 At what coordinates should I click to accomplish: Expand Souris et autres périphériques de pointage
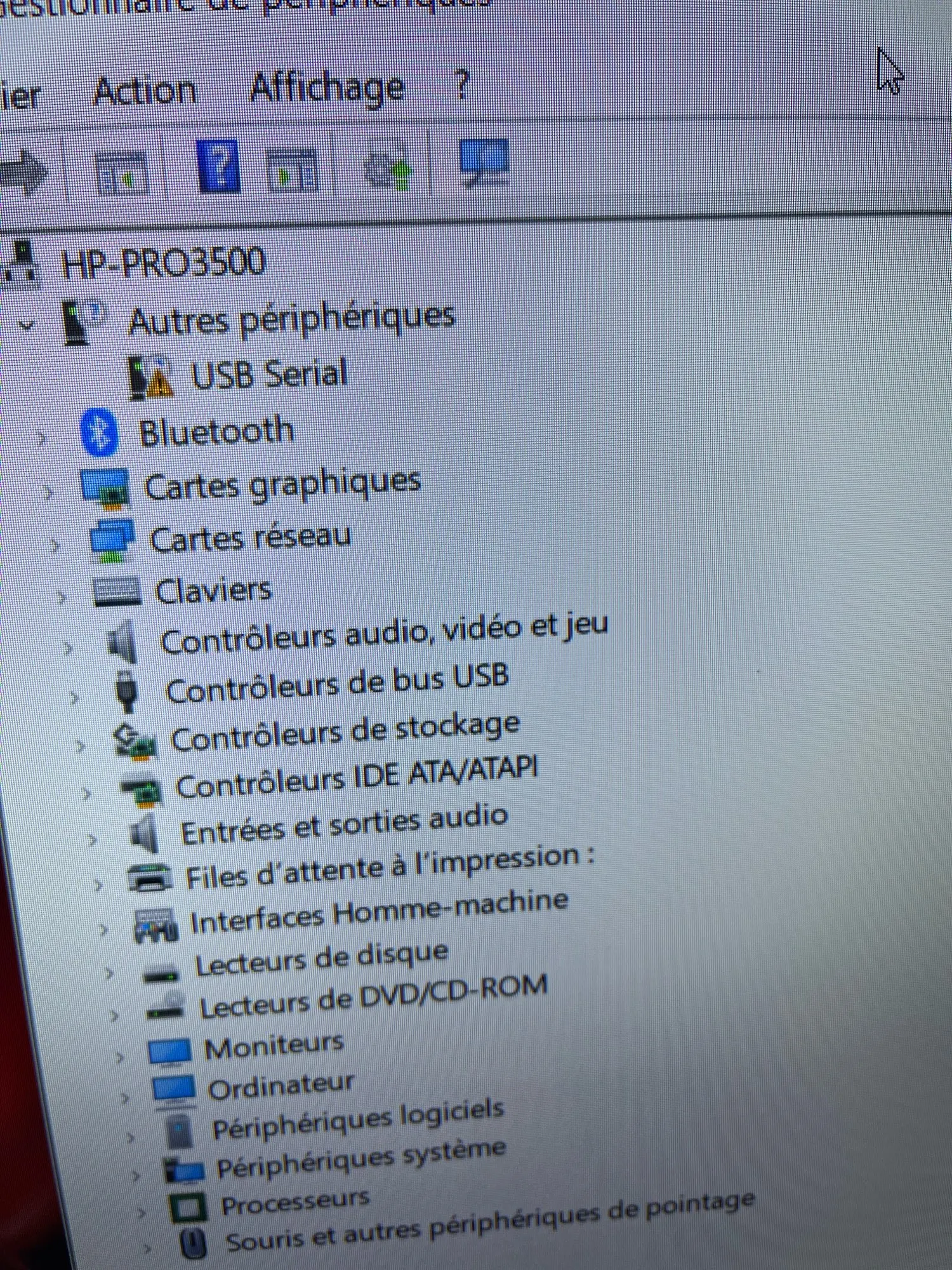coord(147,1248)
